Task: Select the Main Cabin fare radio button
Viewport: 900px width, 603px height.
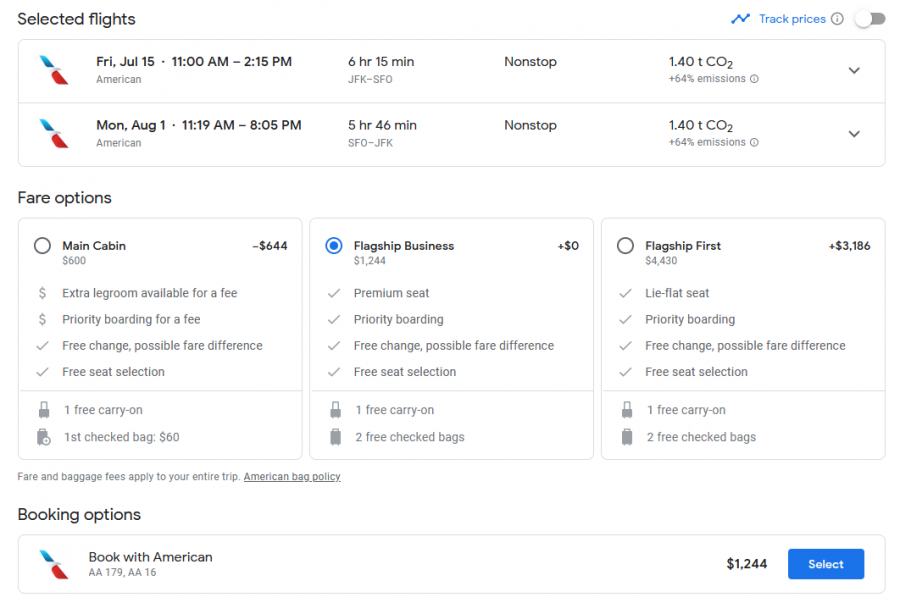Action: coord(42,246)
